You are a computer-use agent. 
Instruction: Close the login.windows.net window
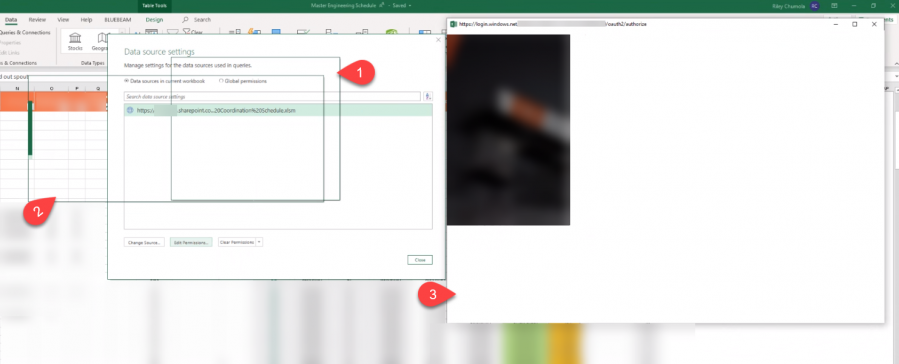pos(874,24)
